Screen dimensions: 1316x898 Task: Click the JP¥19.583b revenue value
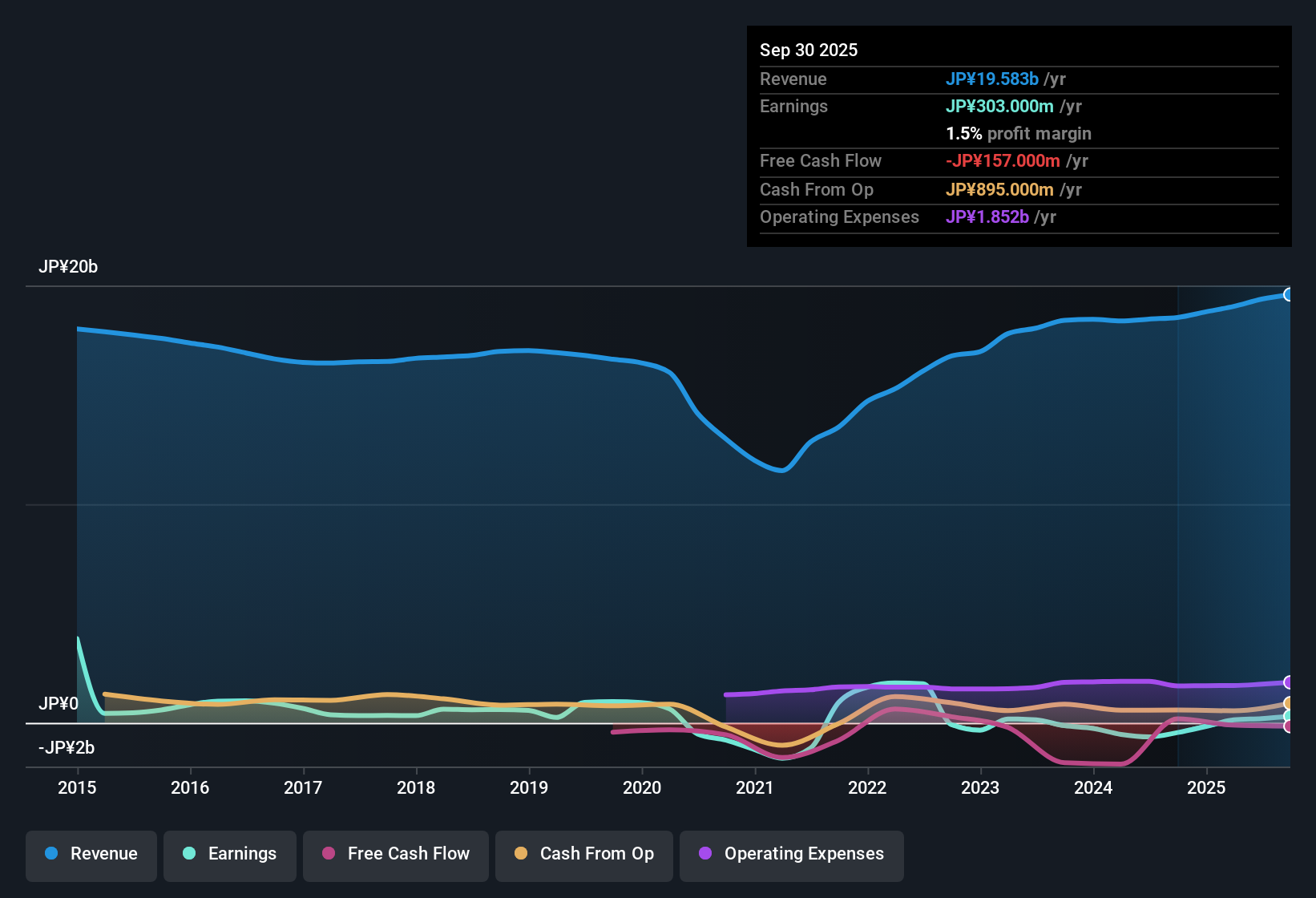(x=993, y=79)
